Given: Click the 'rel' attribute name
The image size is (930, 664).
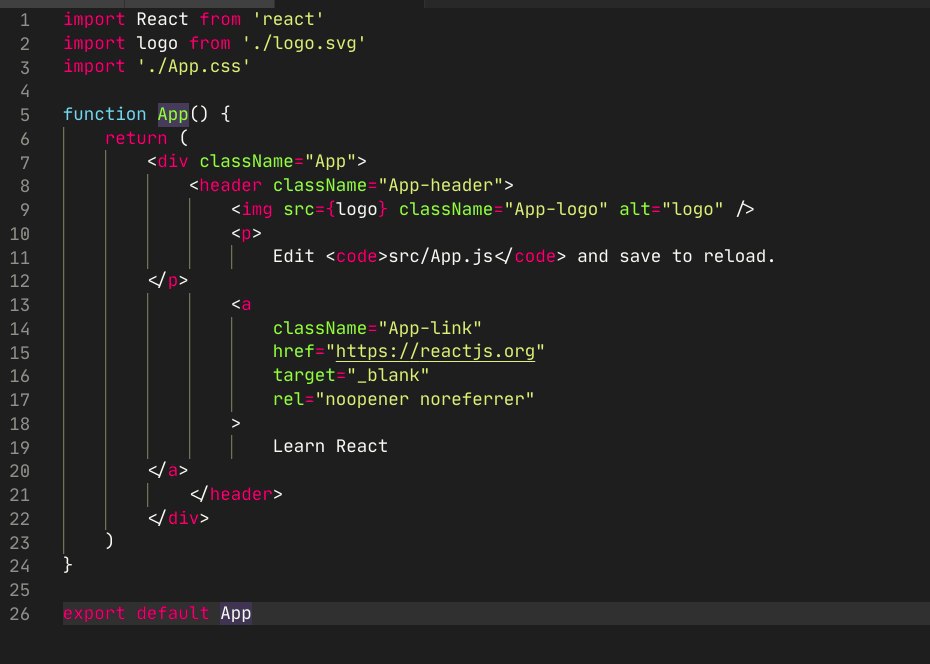Looking at the screenshot, I should tap(288, 399).
